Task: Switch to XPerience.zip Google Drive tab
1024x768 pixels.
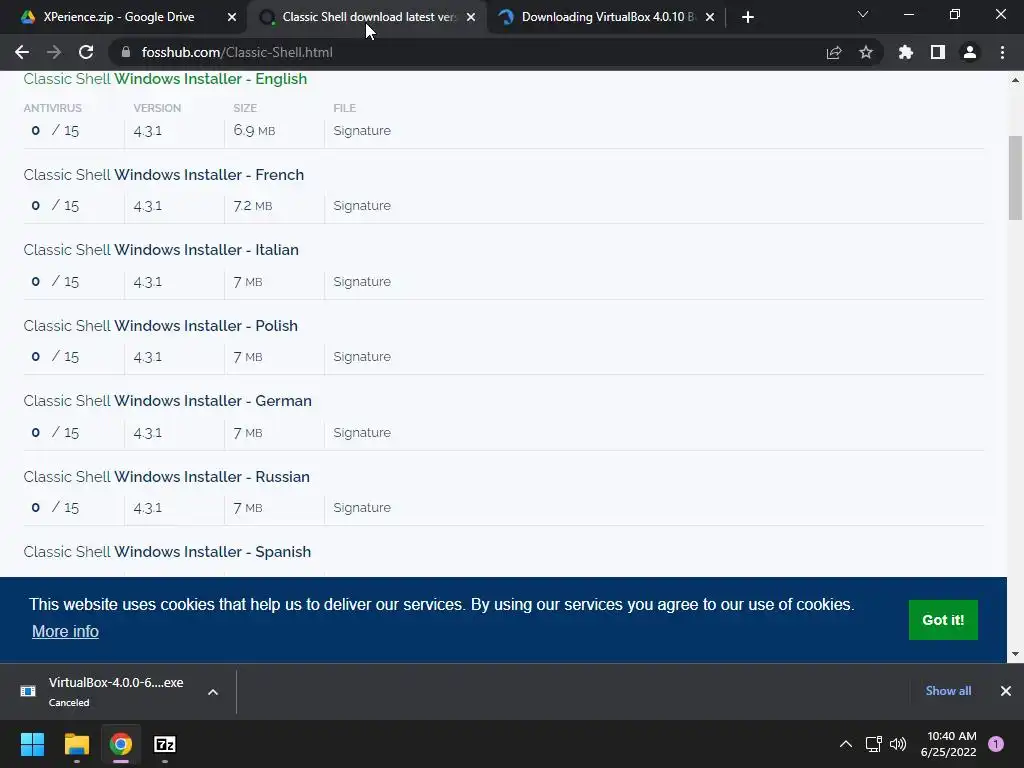Action: [x=119, y=17]
